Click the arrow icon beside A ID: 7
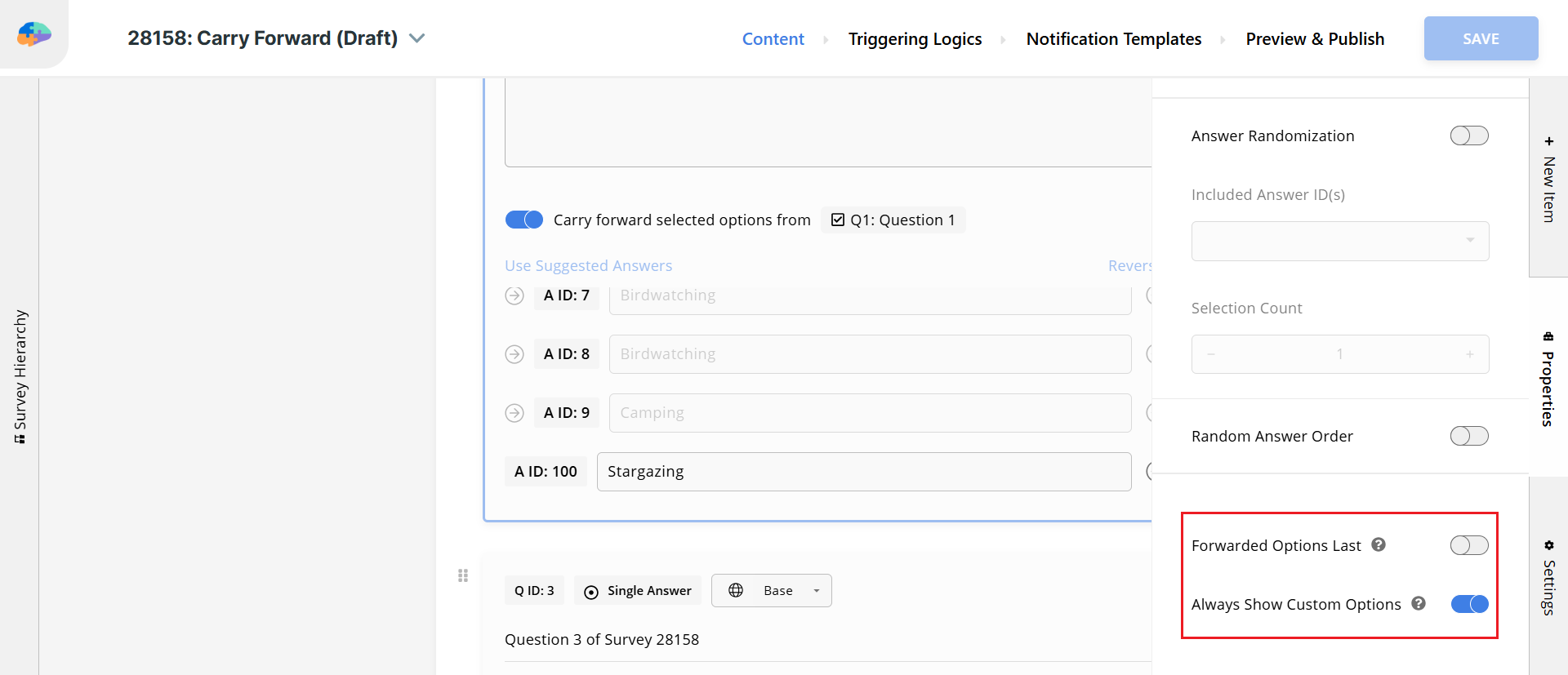Viewport: 1568px width, 675px height. [514, 295]
